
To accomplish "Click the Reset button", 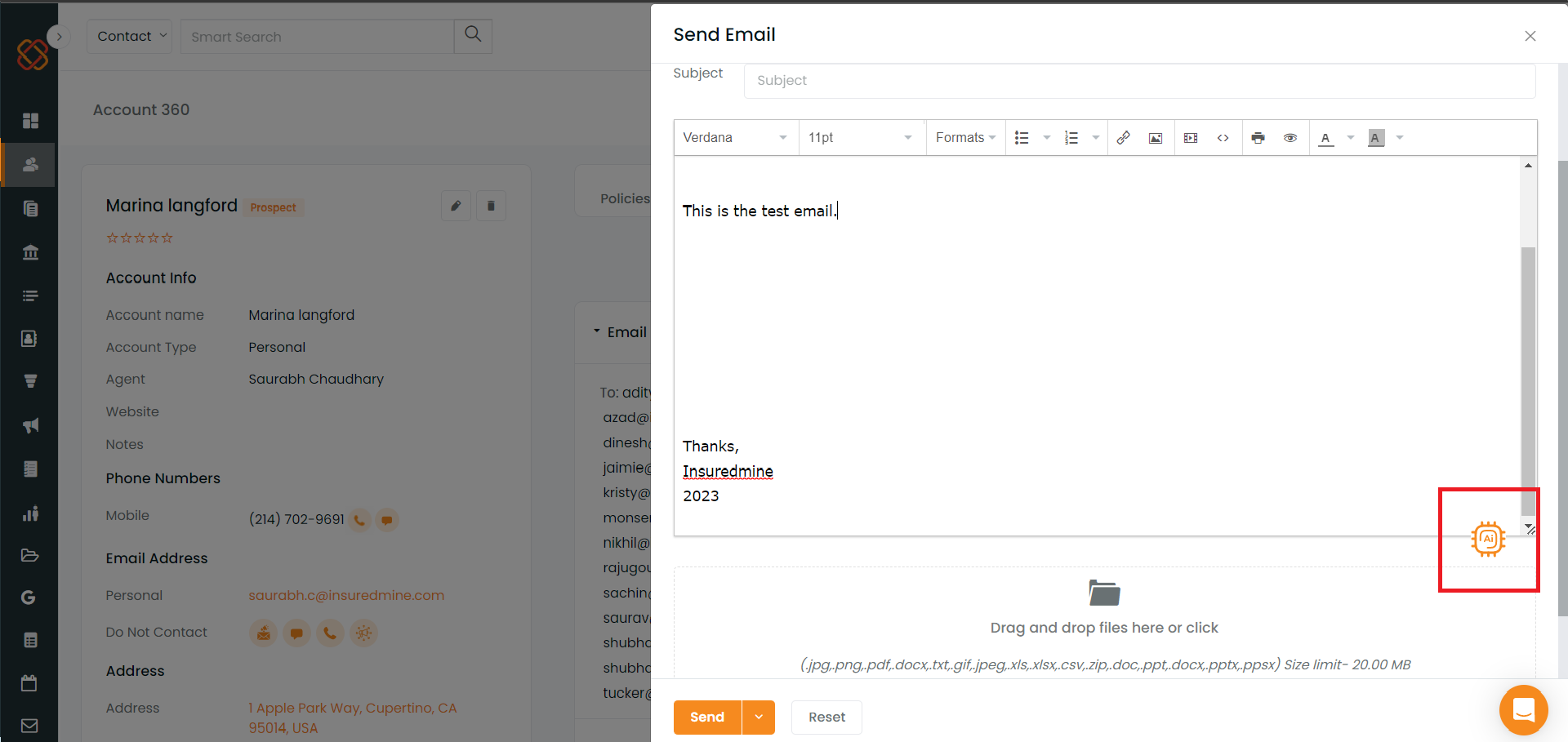I will 826,717.
